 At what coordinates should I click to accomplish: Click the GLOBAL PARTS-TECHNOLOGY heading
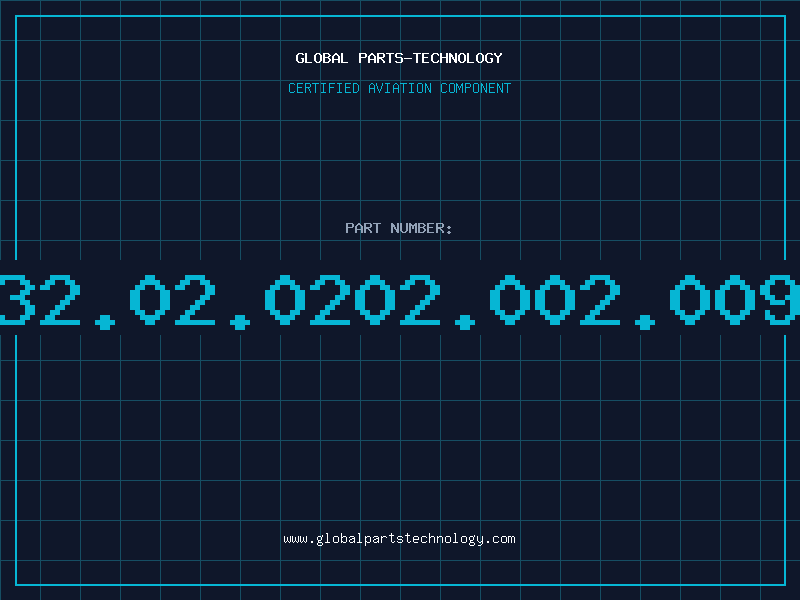point(399,58)
